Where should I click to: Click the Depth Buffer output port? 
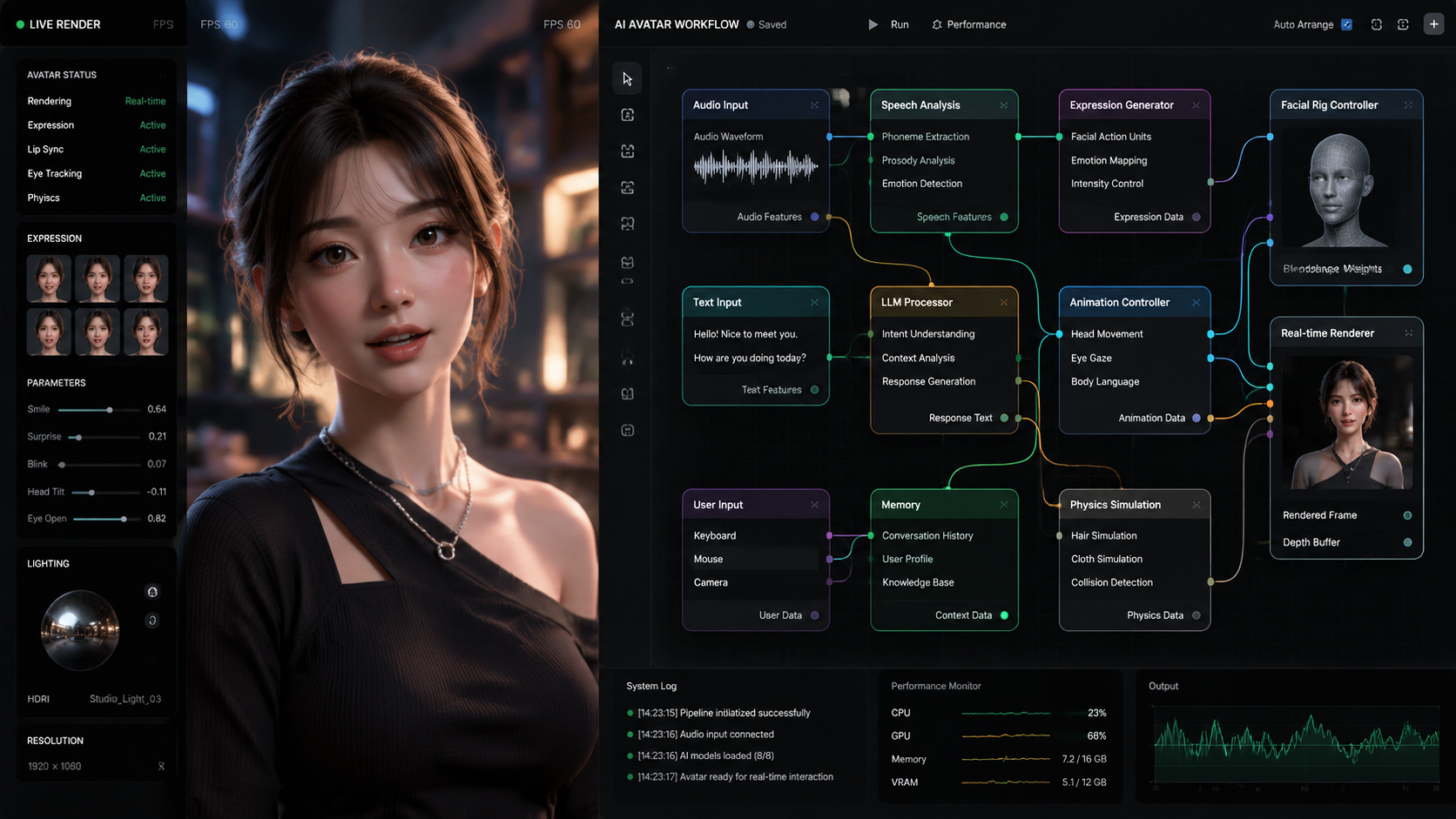pyautogui.click(x=1407, y=542)
